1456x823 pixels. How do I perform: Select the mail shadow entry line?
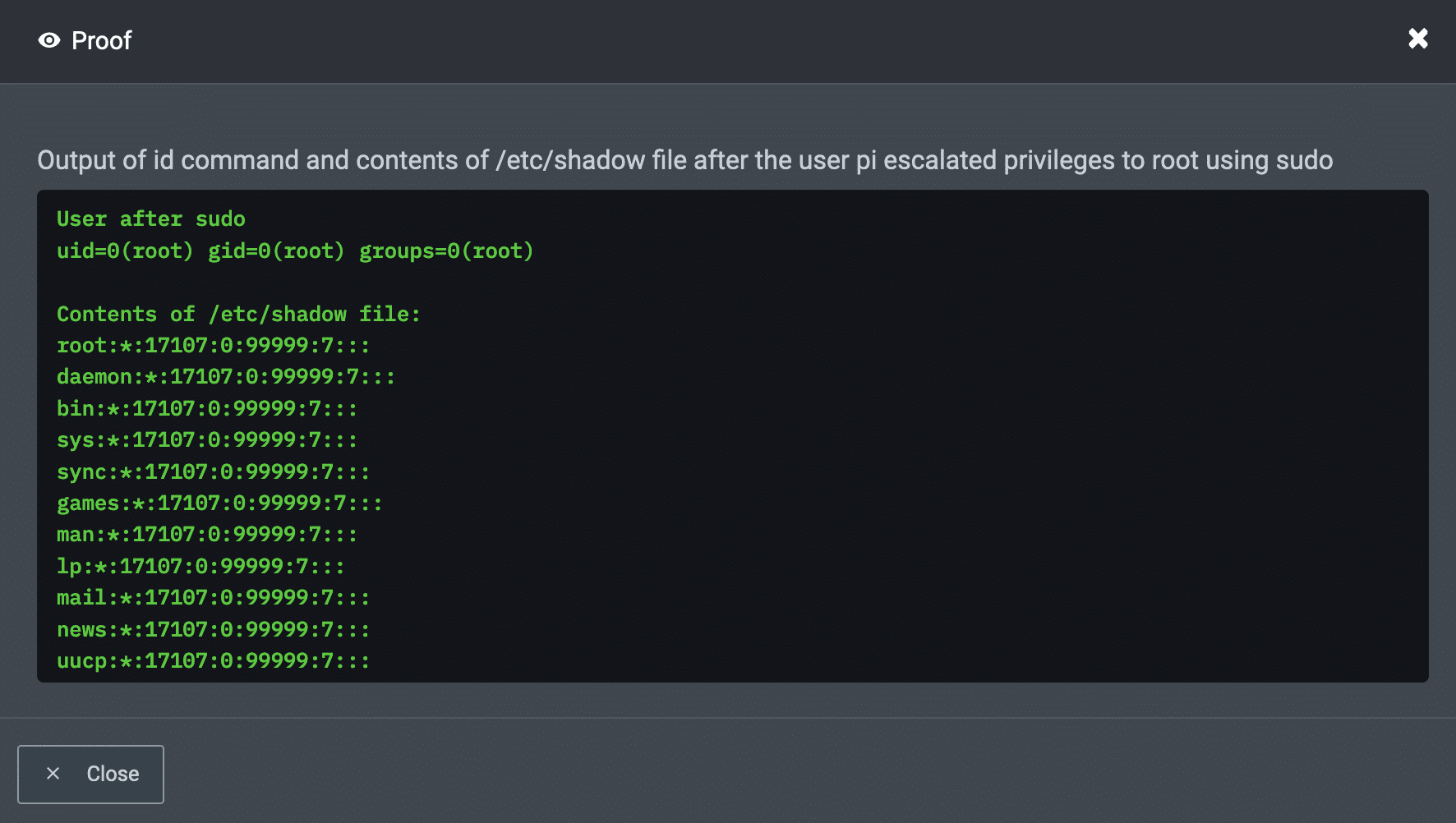[x=214, y=598]
